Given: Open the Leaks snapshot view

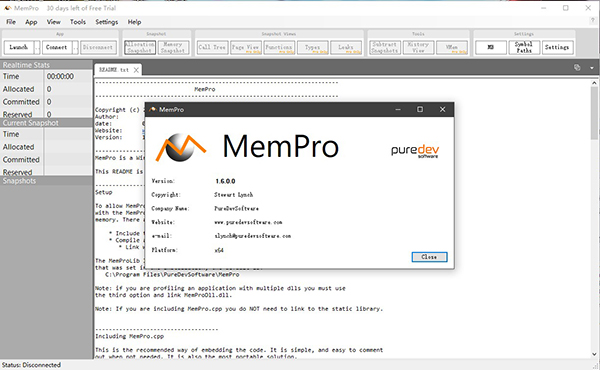Looking at the screenshot, I should click(x=346, y=47).
